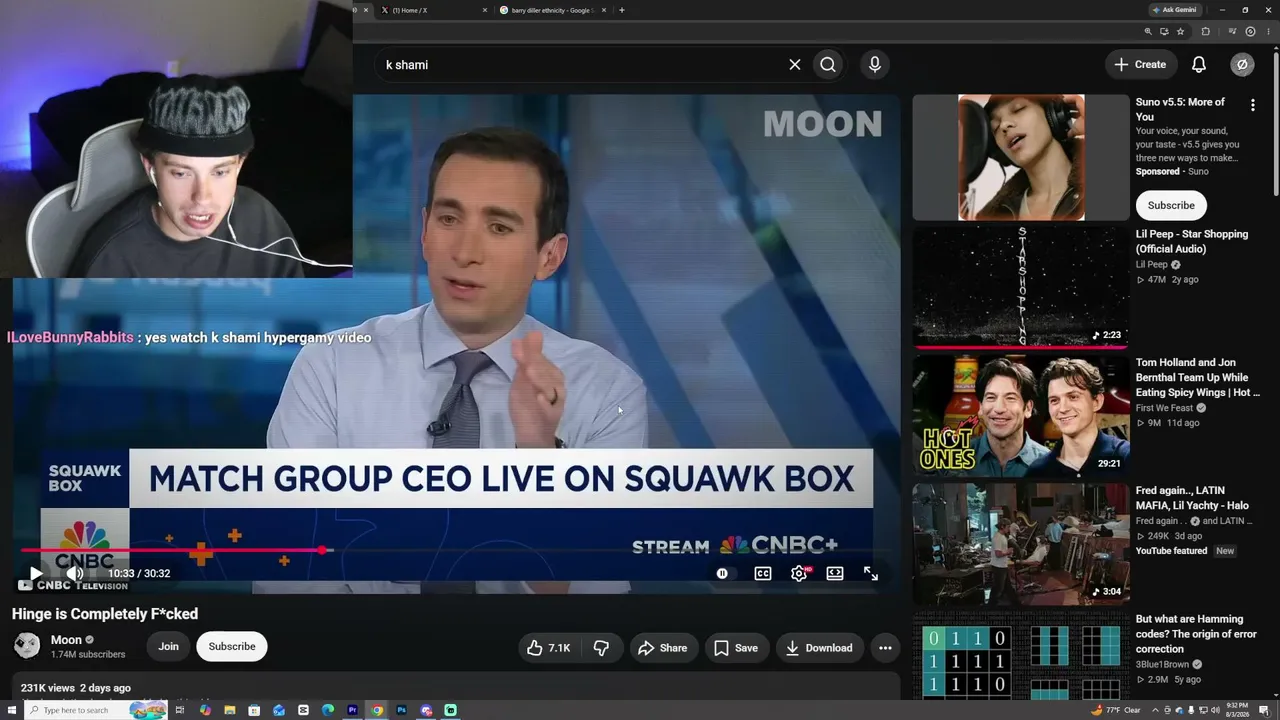
Task: Open Fred again Halo video thumbnail
Action: click(x=1021, y=544)
